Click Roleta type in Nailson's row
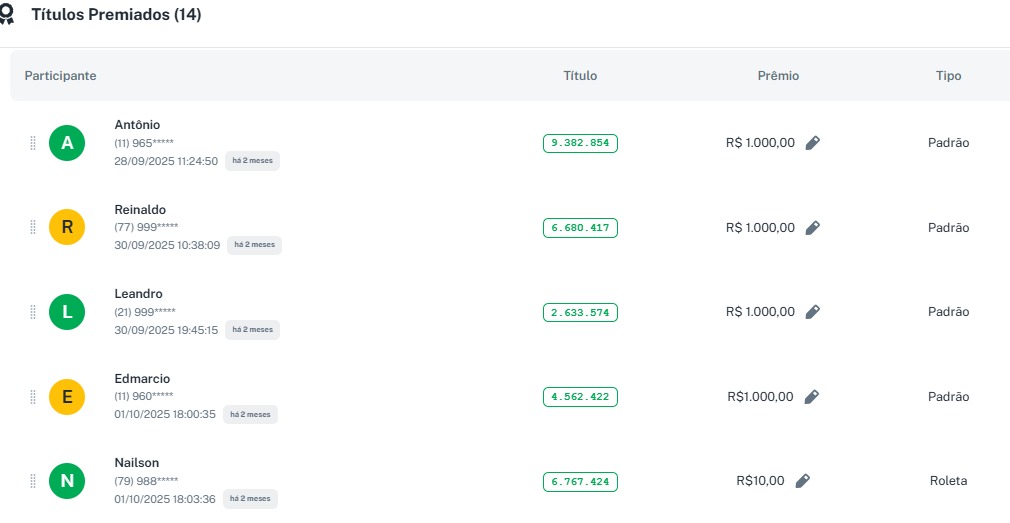1010x523 pixels. [948, 481]
